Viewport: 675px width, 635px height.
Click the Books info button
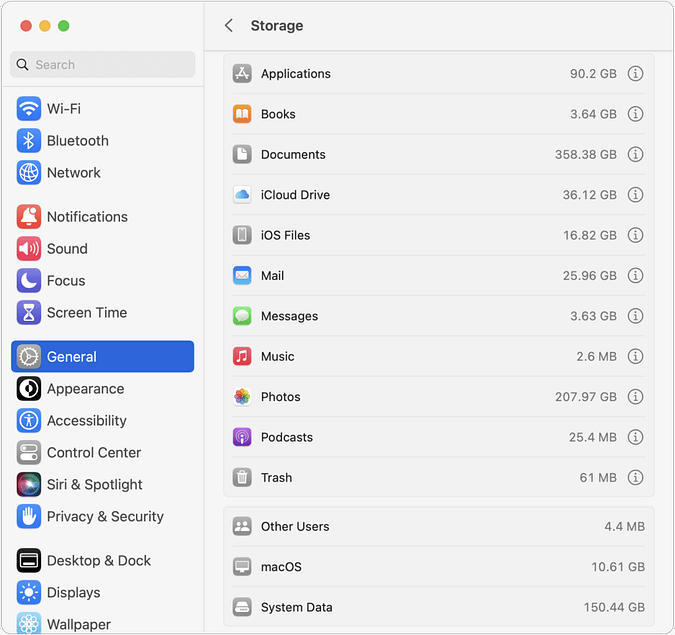pos(635,114)
